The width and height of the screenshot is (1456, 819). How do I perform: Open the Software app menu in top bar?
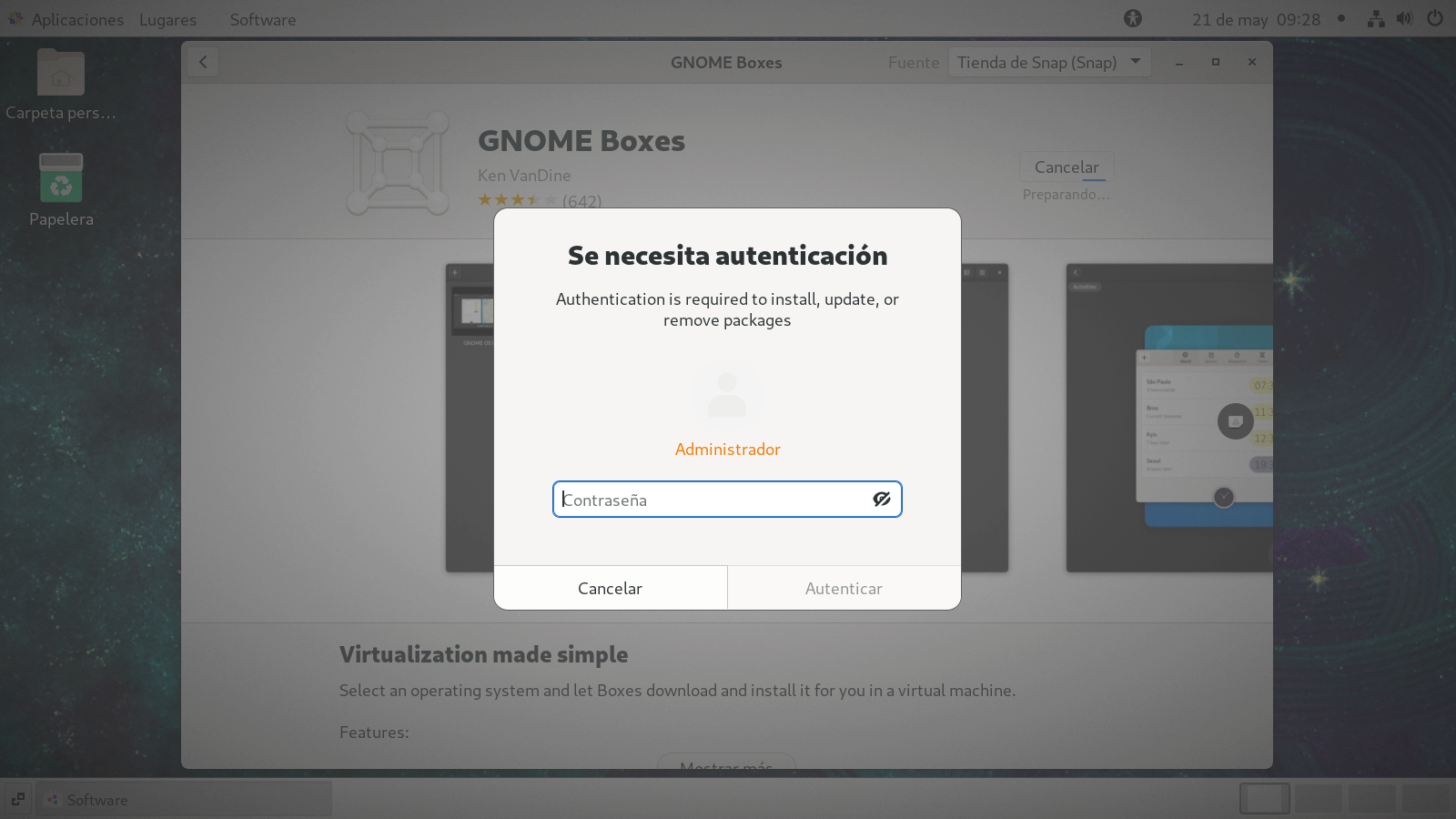262,19
